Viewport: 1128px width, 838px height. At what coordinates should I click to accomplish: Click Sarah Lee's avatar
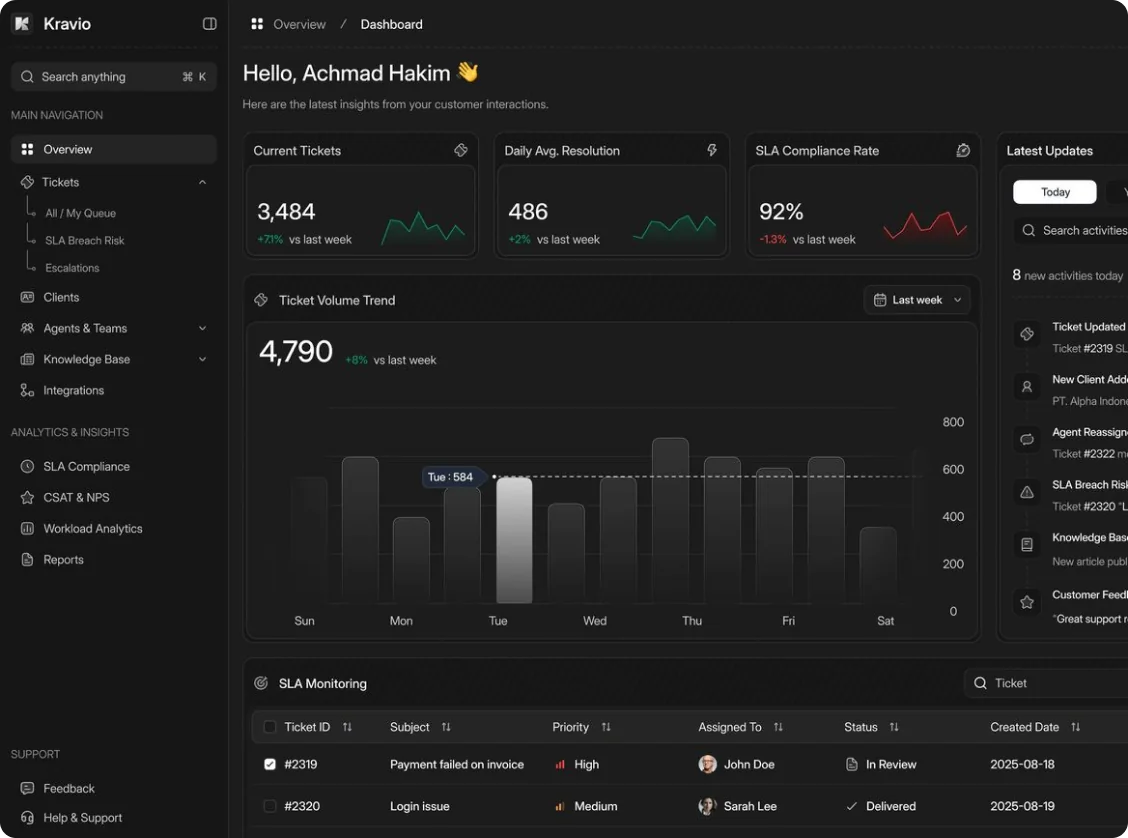[x=708, y=806]
